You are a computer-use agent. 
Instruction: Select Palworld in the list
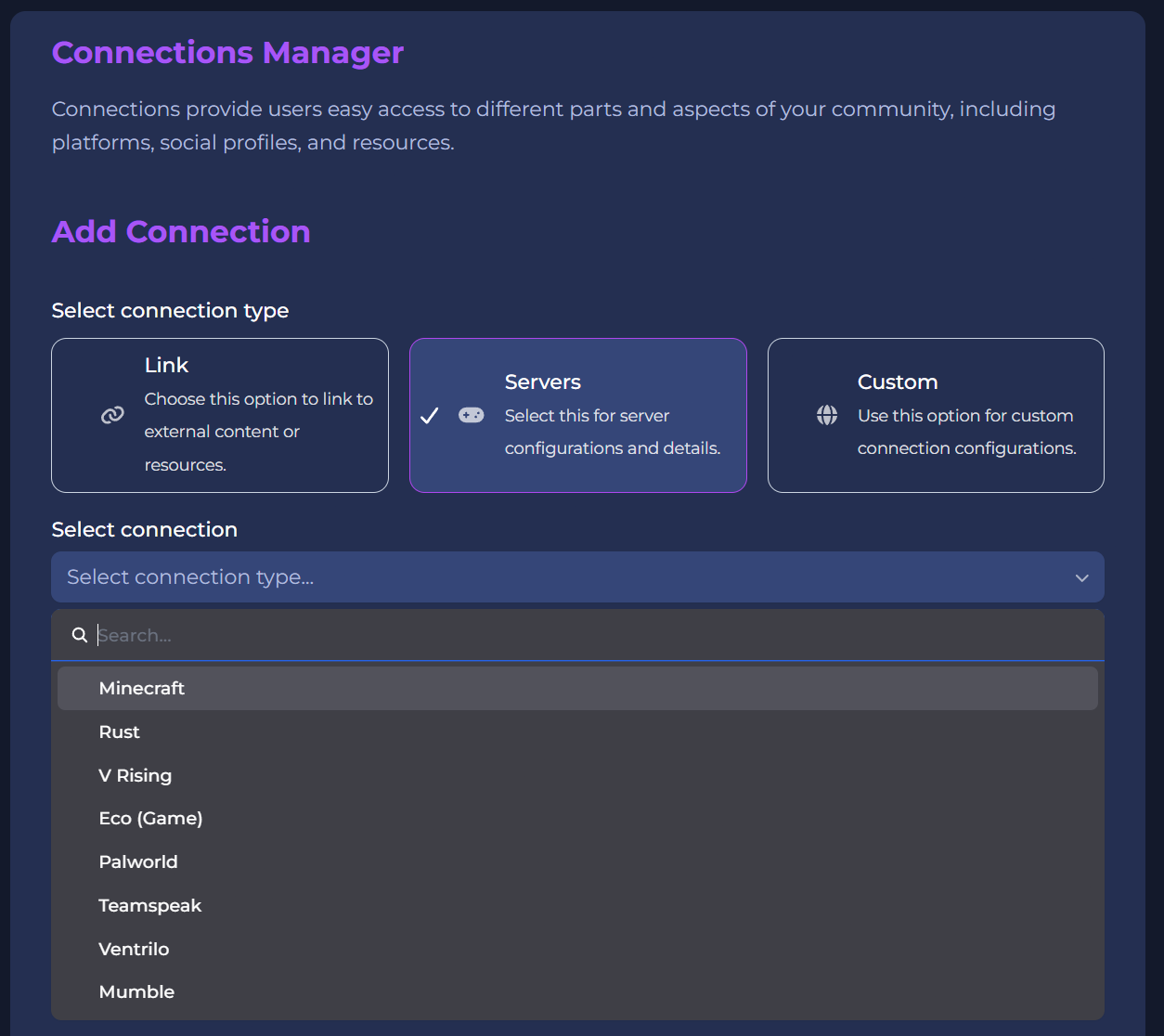tap(138, 861)
